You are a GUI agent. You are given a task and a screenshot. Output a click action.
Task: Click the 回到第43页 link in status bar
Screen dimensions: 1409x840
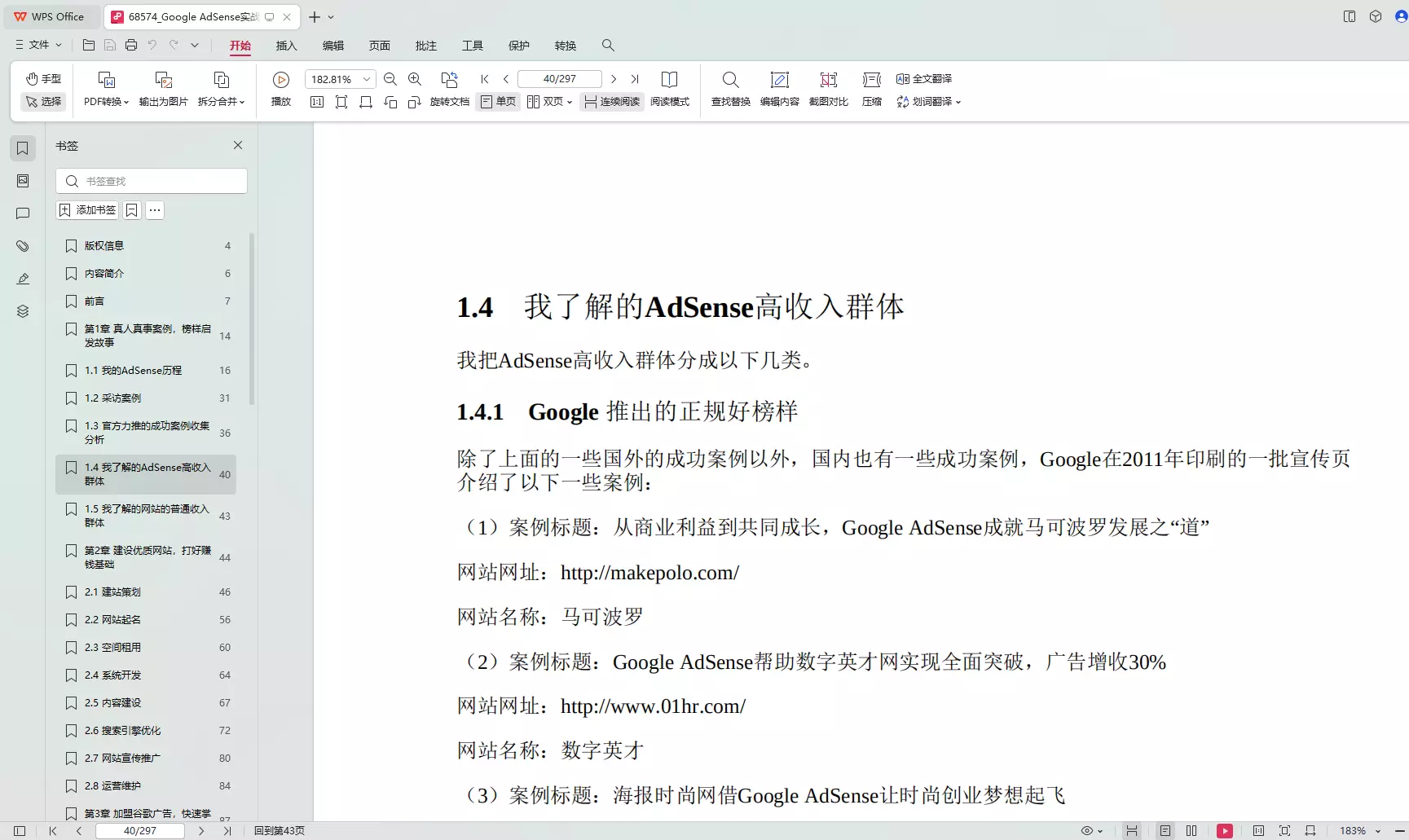pyautogui.click(x=278, y=830)
